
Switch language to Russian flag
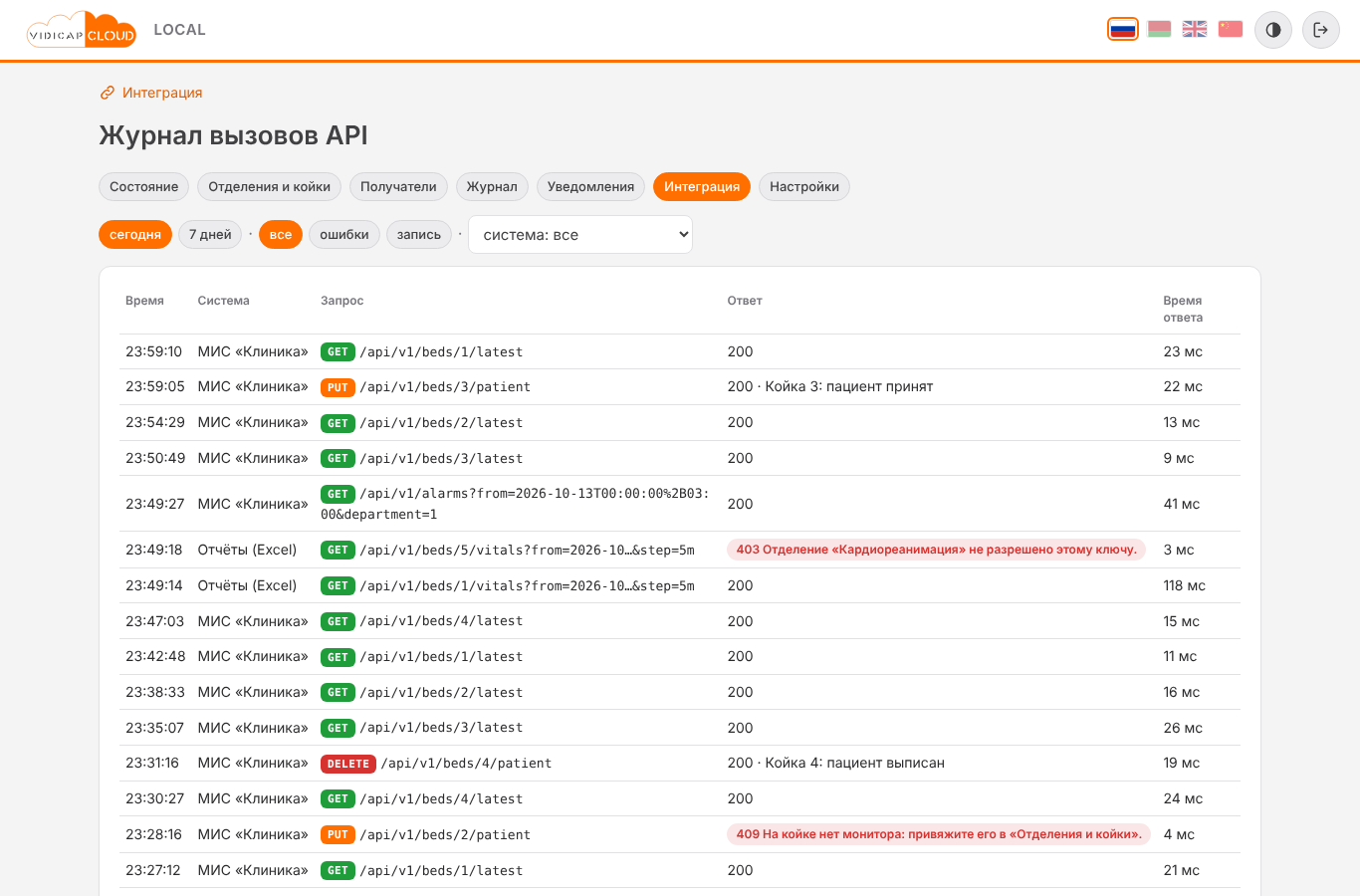tap(1123, 29)
